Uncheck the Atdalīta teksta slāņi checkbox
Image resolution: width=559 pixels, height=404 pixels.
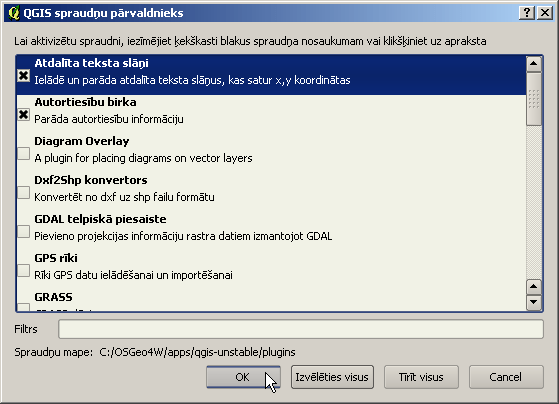24,76
